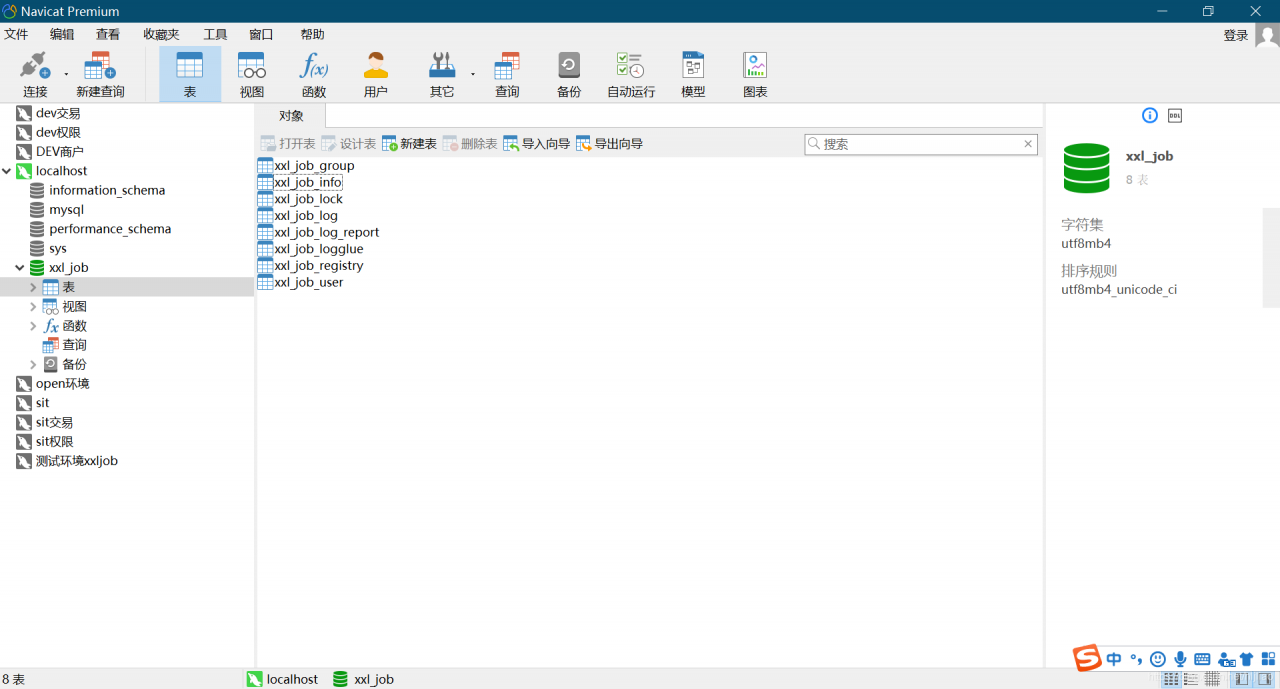Select the DEV商户 connection
Image resolution: width=1280 pixels, height=689 pixels.
tap(50, 152)
